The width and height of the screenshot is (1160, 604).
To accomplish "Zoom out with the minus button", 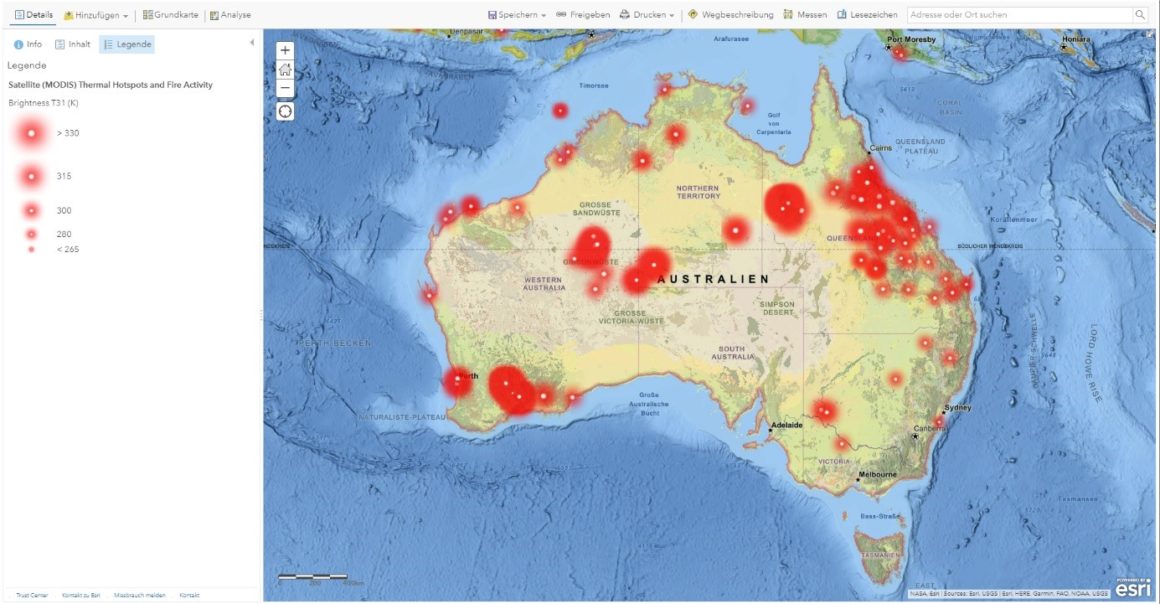I will 285,89.
